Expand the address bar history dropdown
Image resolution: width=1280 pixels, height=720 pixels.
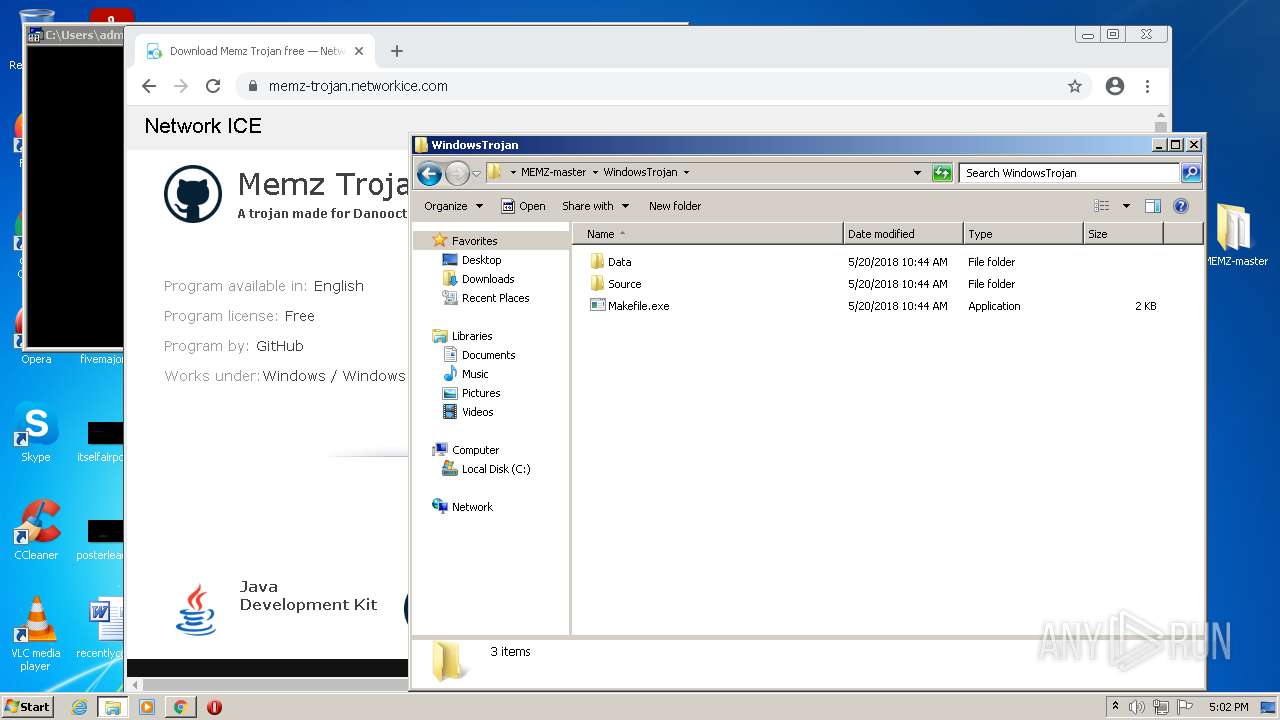[917, 173]
